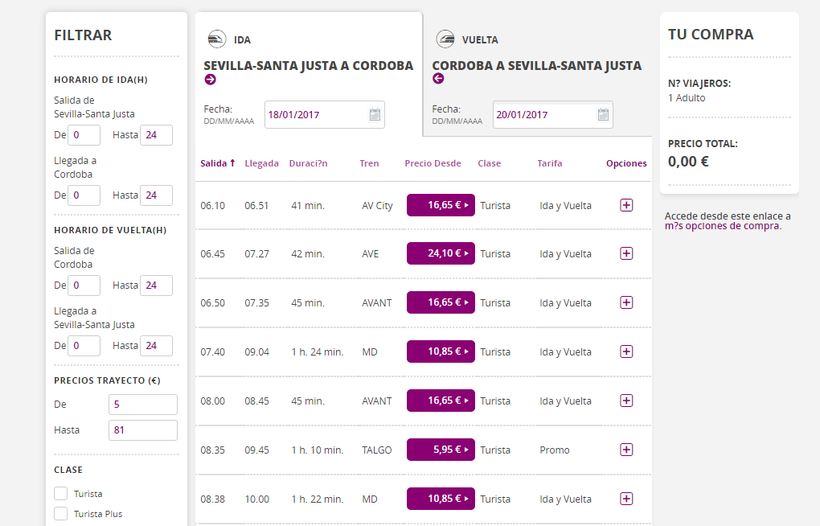Click the train icon on the IDA tab
This screenshot has width=820, height=526.
tap(216, 39)
